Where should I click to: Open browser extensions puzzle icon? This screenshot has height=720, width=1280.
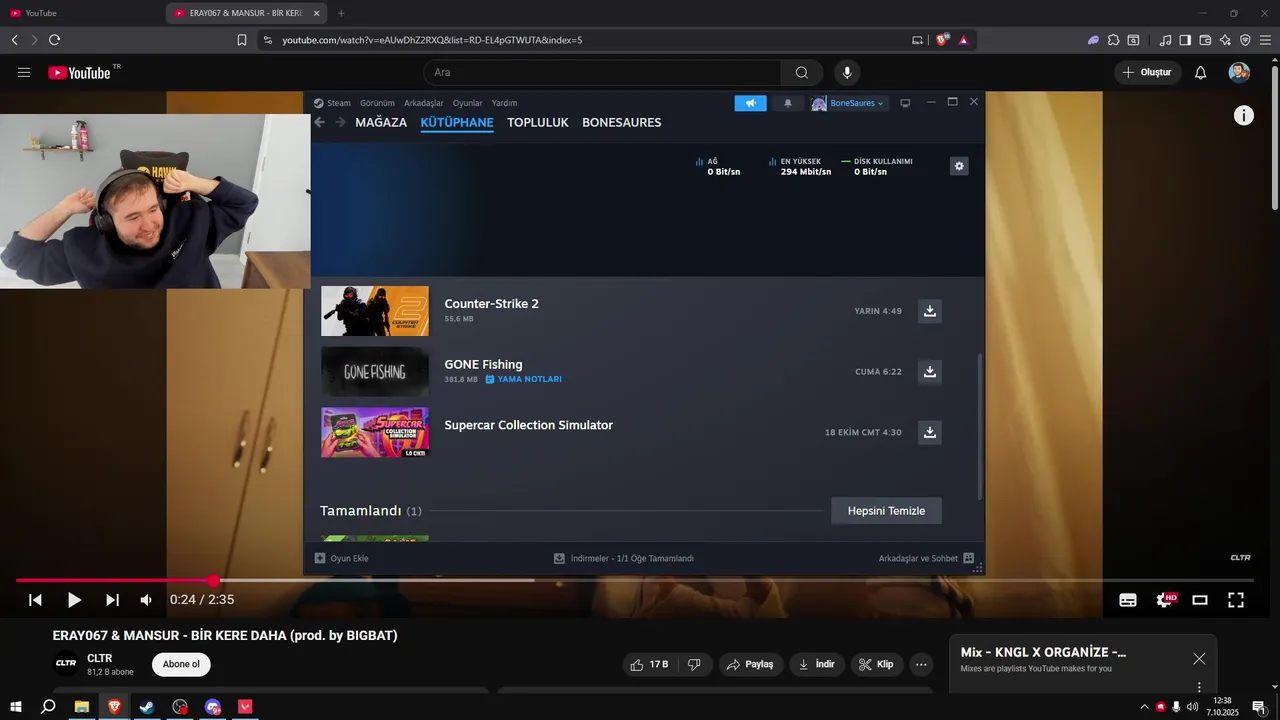point(1113,40)
